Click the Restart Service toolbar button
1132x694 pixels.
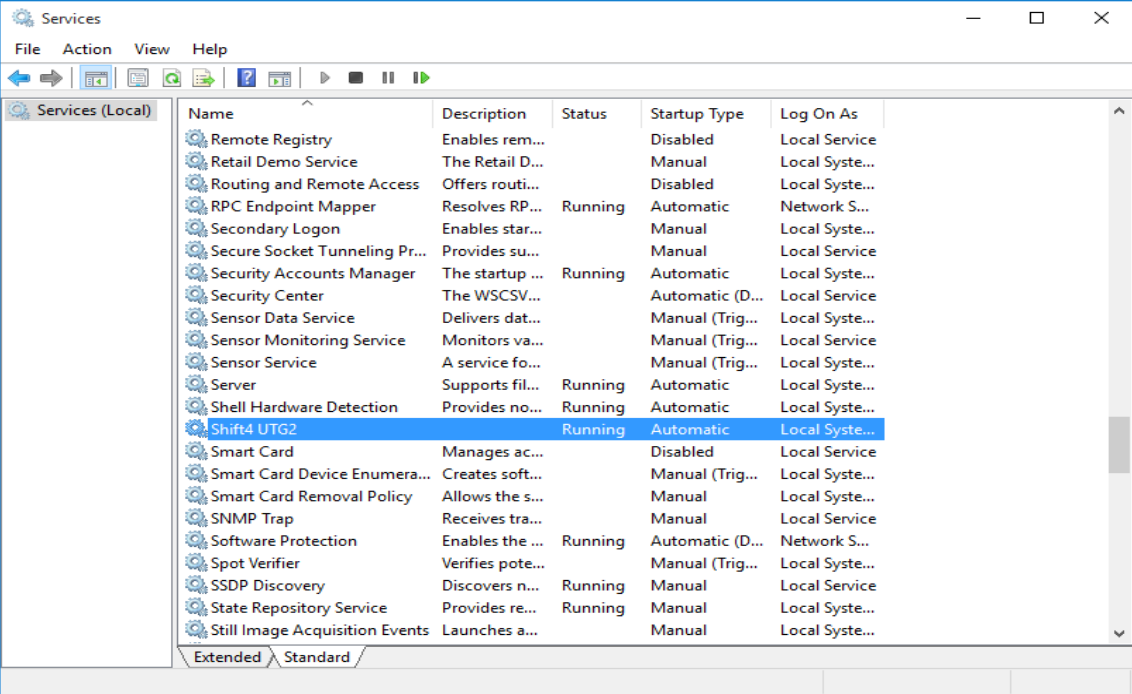click(421, 78)
